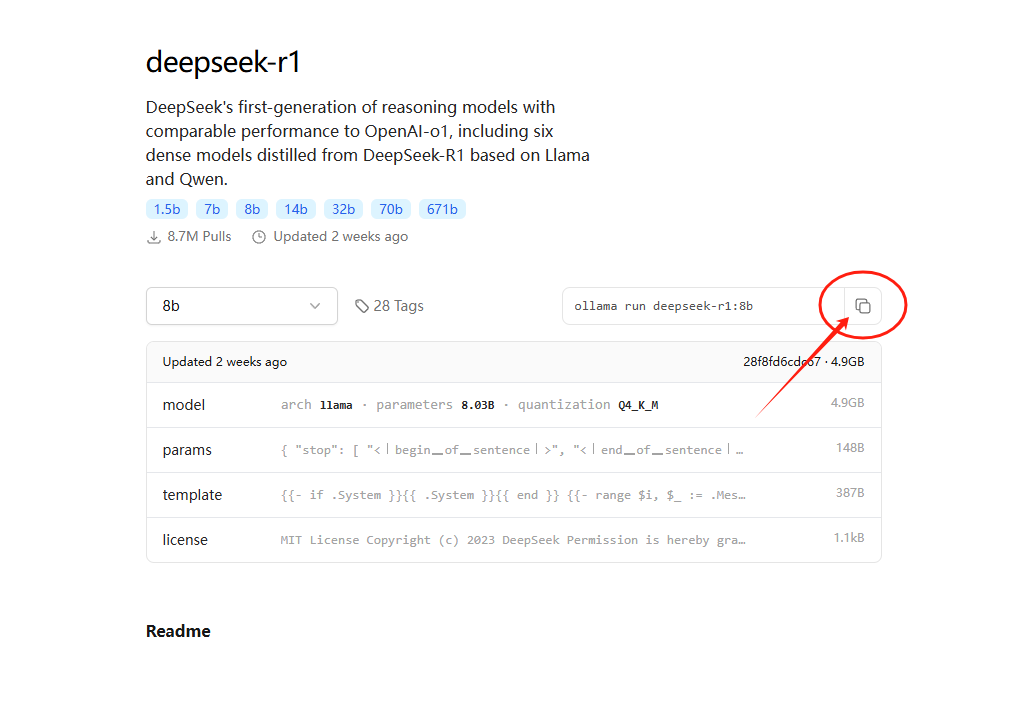Open the model file row
The height and width of the screenshot is (706, 1009).
click(514, 405)
